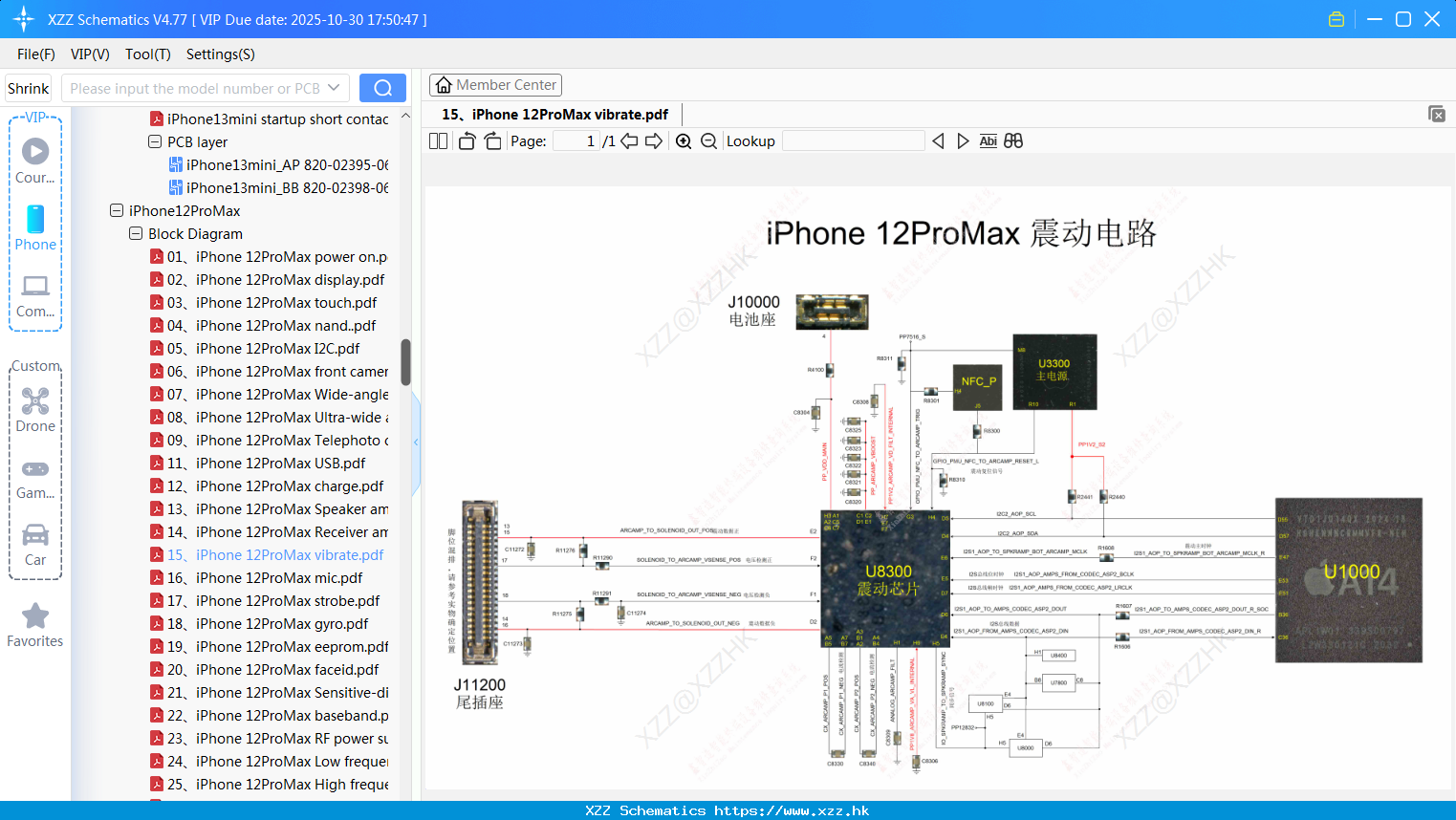Open 19、iPhone 12ProMax eeprom.pdf

(x=269, y=646)
